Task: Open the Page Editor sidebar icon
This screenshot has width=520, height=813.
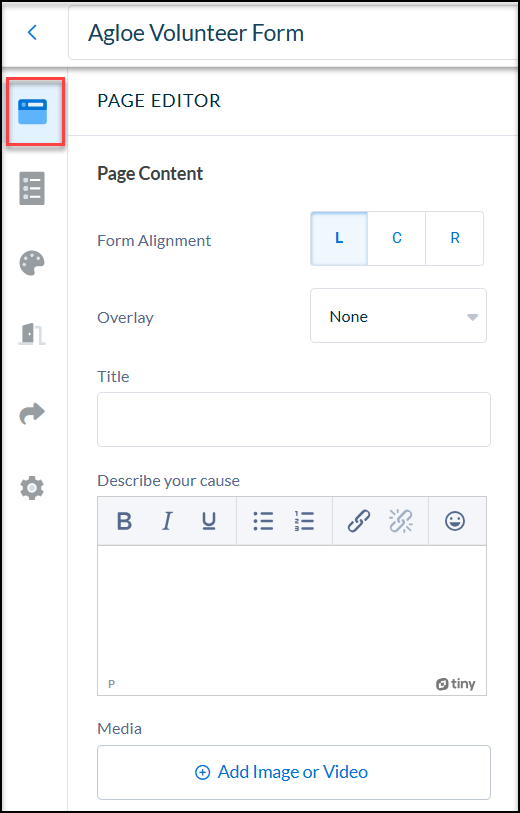Action: [x=33, y=111]
